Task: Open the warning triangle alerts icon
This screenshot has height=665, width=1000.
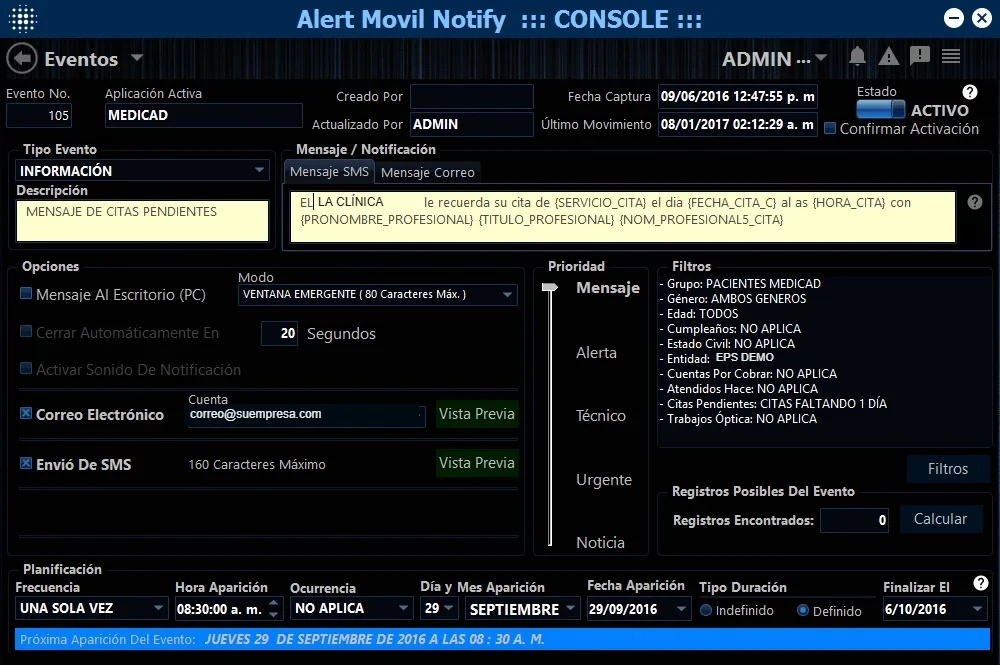Action: click(888, 57)
